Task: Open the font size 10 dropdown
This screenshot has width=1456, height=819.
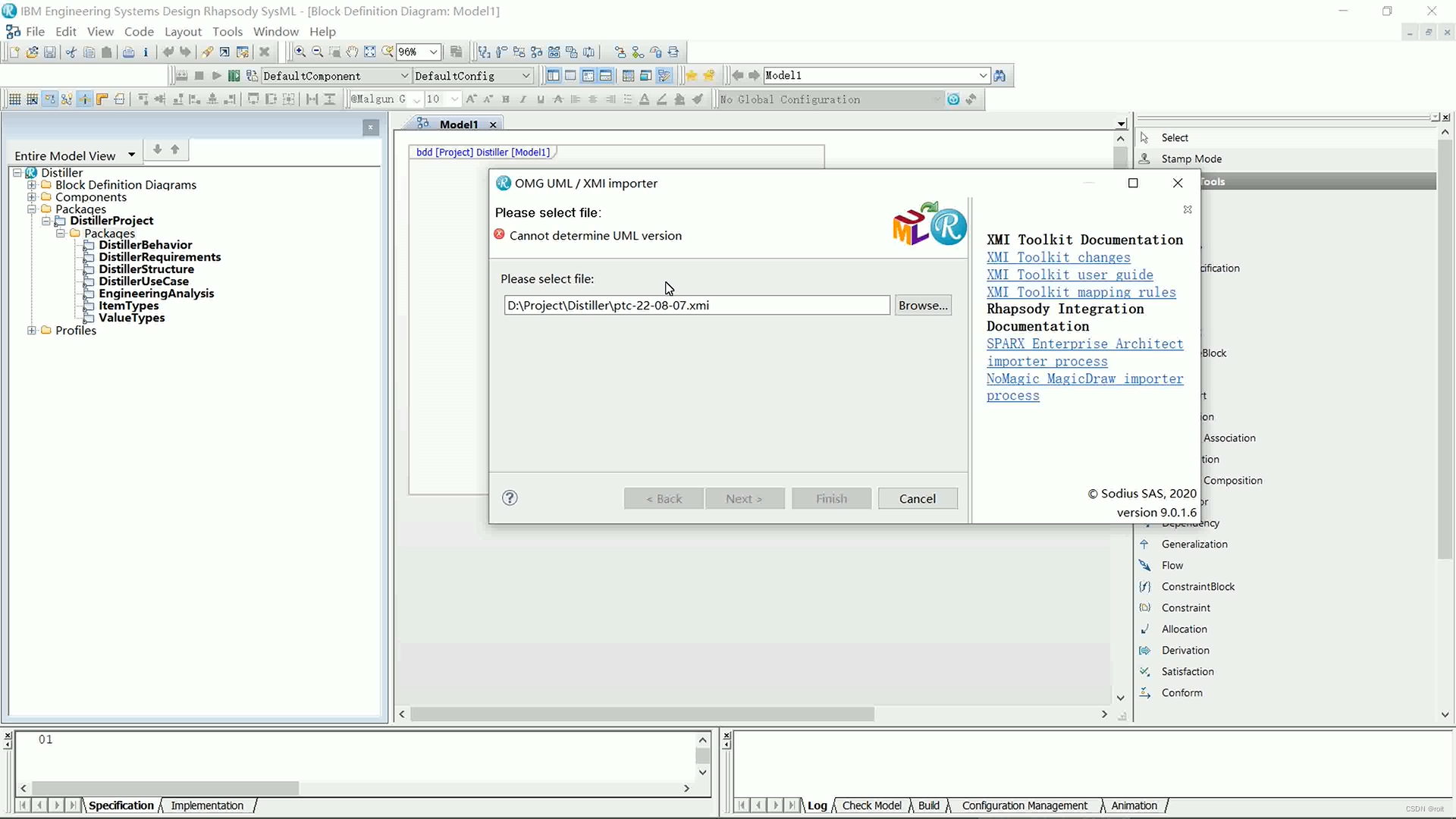Action: 454,99
